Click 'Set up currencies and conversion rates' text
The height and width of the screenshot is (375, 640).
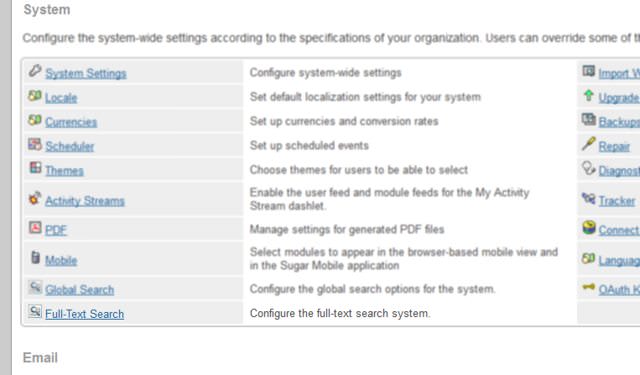point(344,121)
